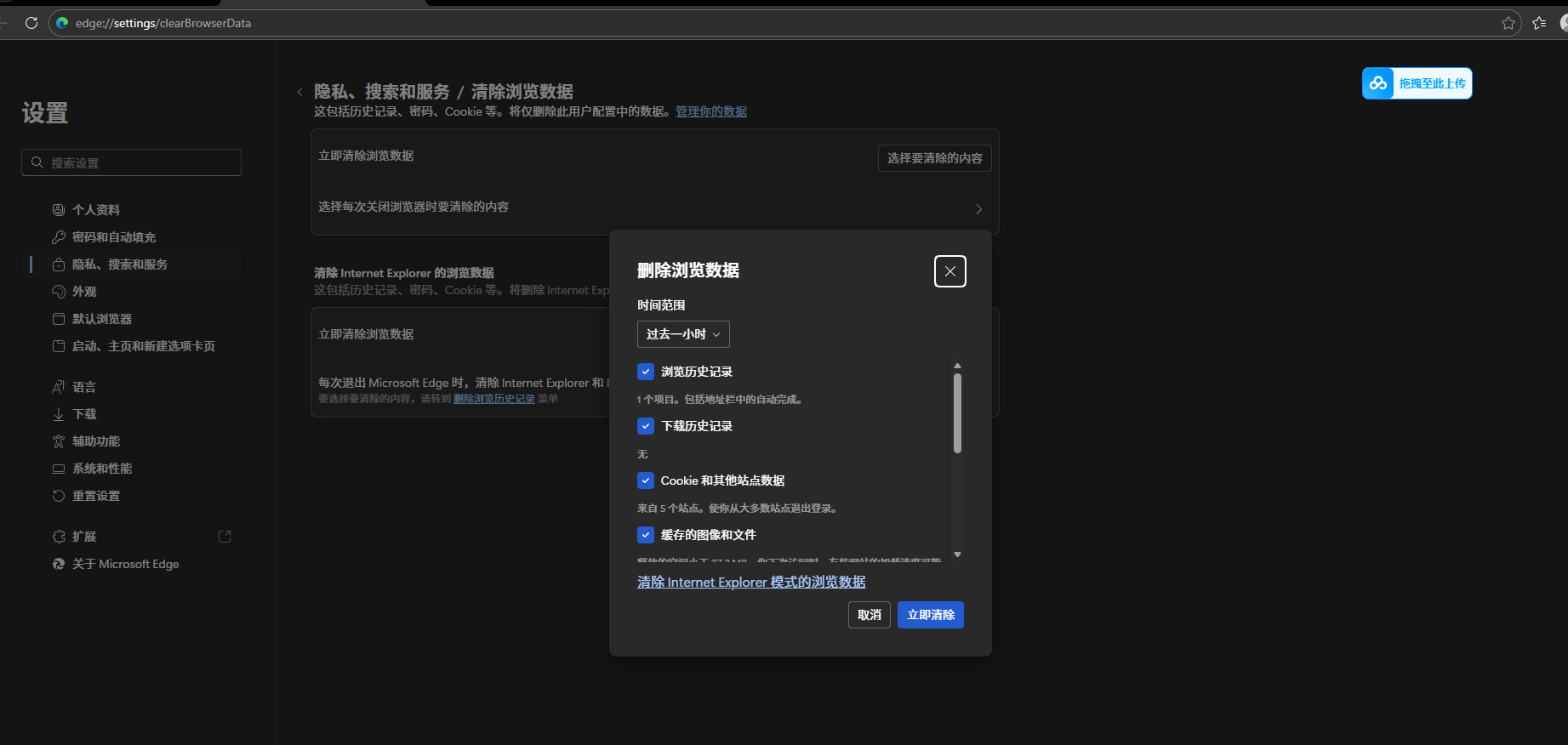Click the cloud upload icon at top right

[x=1378, y=83]
